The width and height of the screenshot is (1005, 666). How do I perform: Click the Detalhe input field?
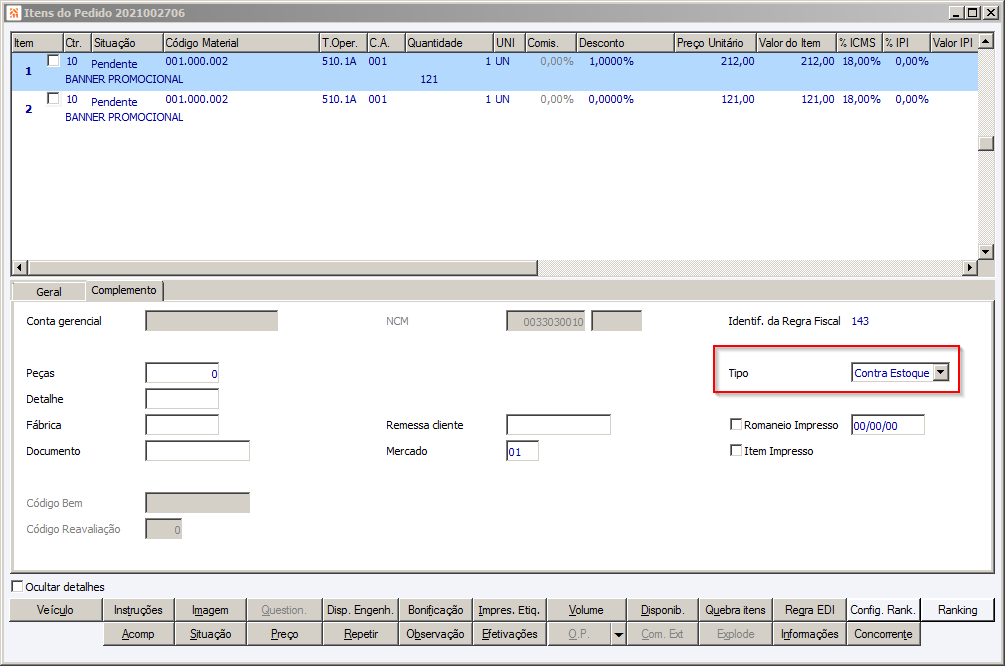click(x=182, y=399)
